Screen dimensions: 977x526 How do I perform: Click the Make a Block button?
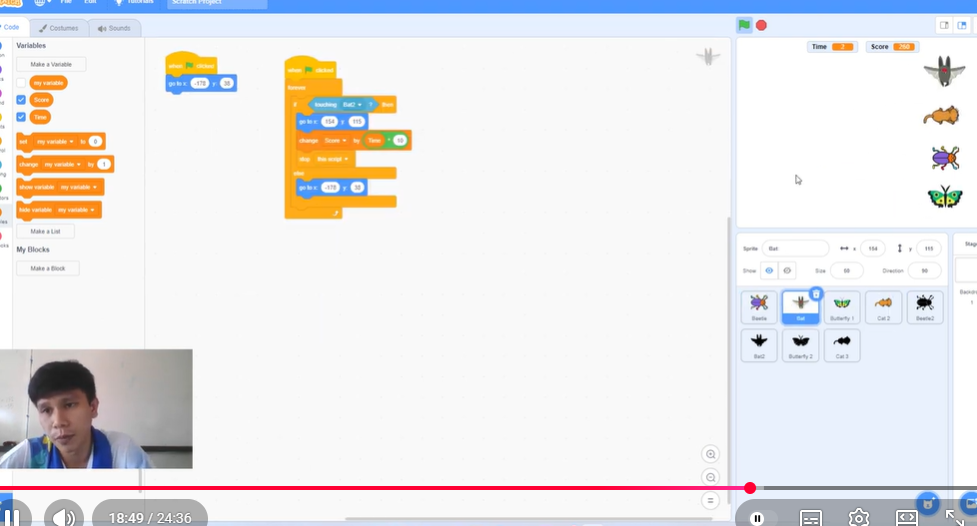pos(48,269)
